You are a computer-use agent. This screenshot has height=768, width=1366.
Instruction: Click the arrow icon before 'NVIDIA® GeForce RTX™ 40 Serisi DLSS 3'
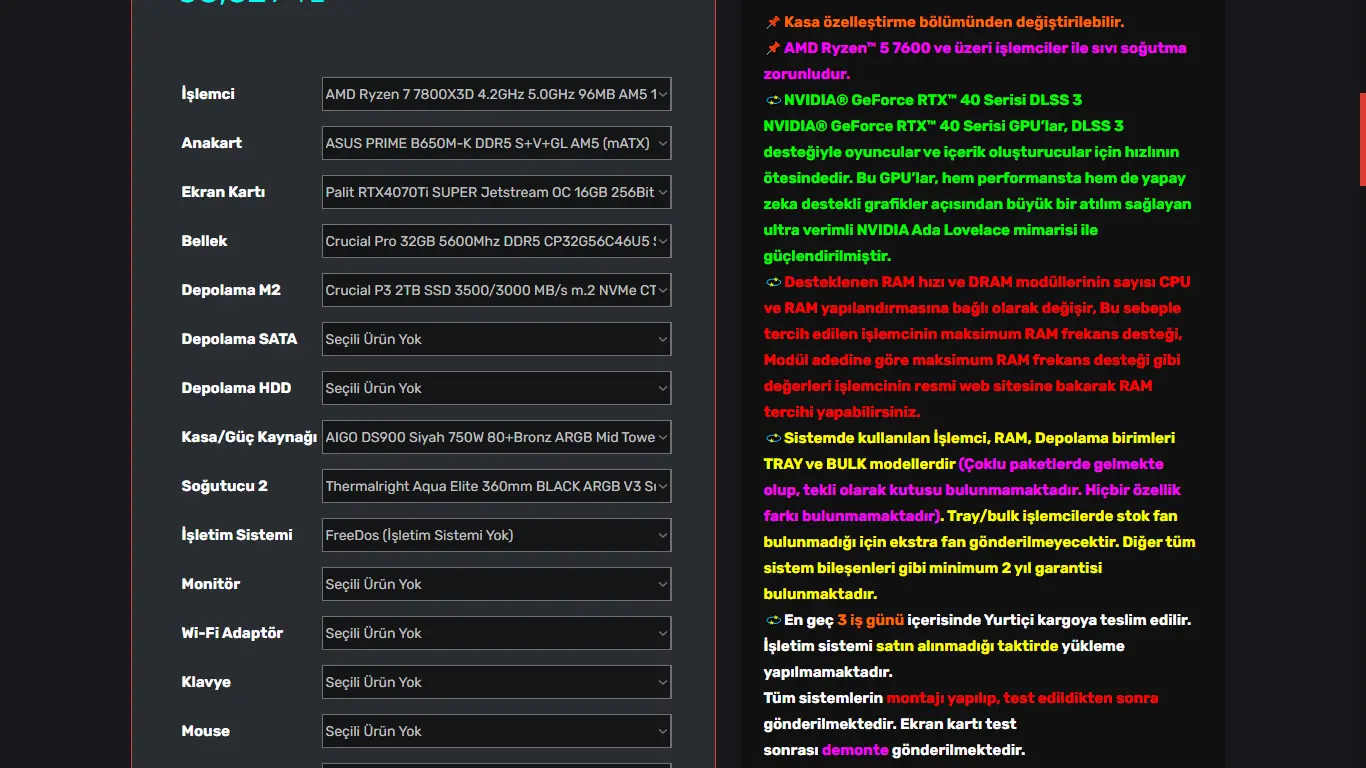point(773,100)
